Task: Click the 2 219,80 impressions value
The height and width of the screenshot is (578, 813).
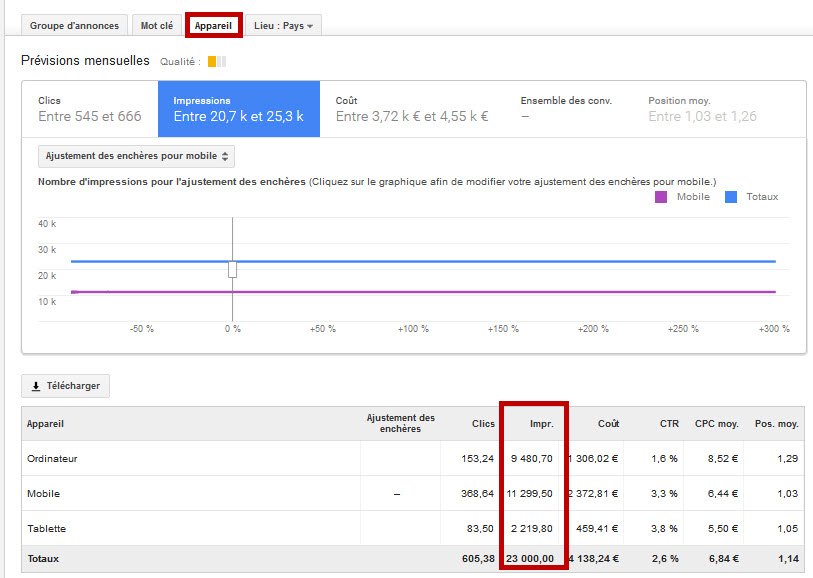Action: point(532,529)
